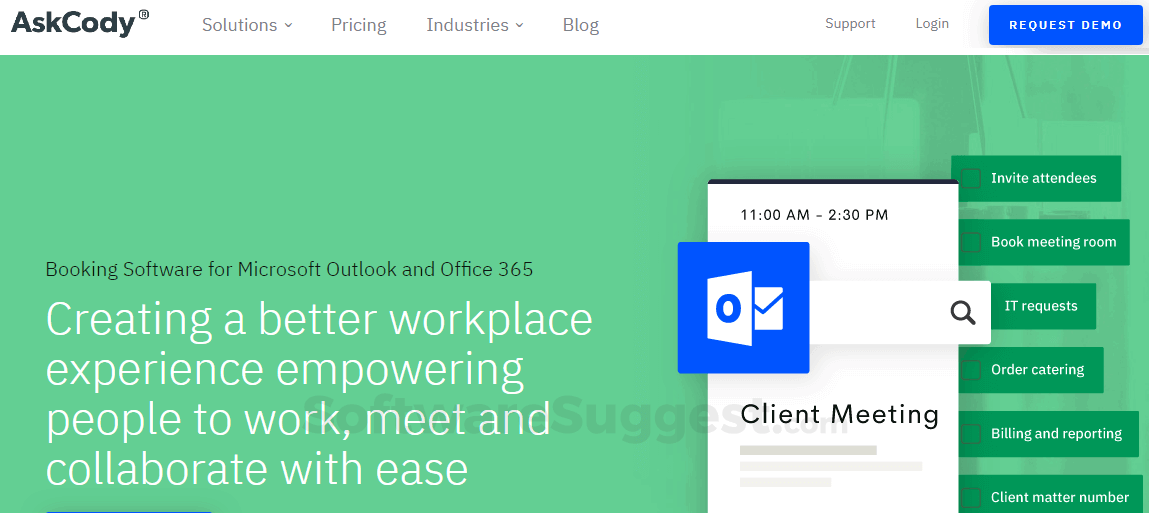1149x513 pixels.
Task: Click the Login link
Action: tap(932, 24)
